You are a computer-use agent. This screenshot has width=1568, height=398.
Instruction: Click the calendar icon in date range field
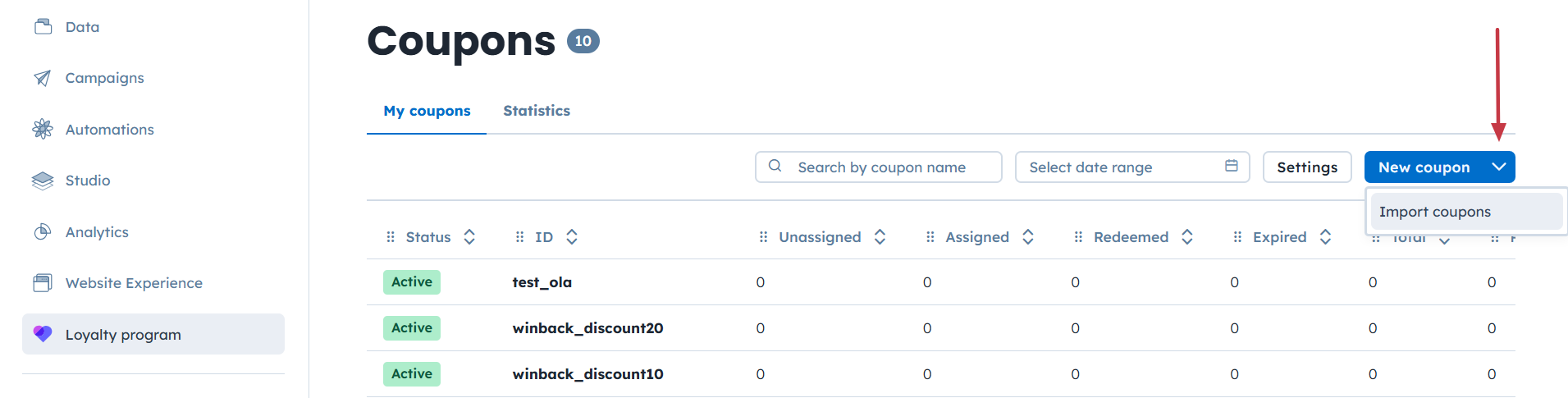click(x=1231, y=167)
